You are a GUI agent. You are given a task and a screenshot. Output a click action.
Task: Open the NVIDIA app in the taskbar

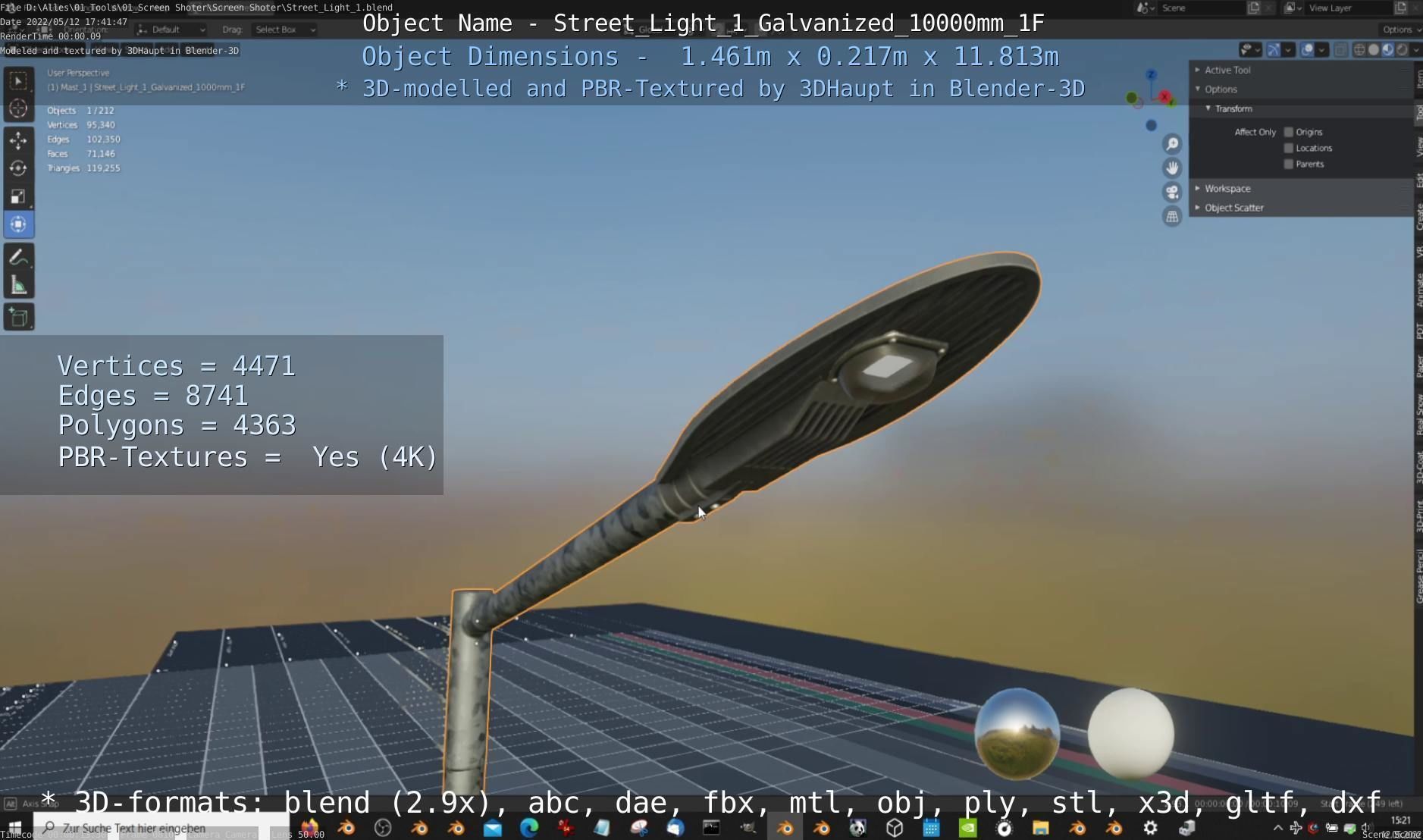point(967,828)
